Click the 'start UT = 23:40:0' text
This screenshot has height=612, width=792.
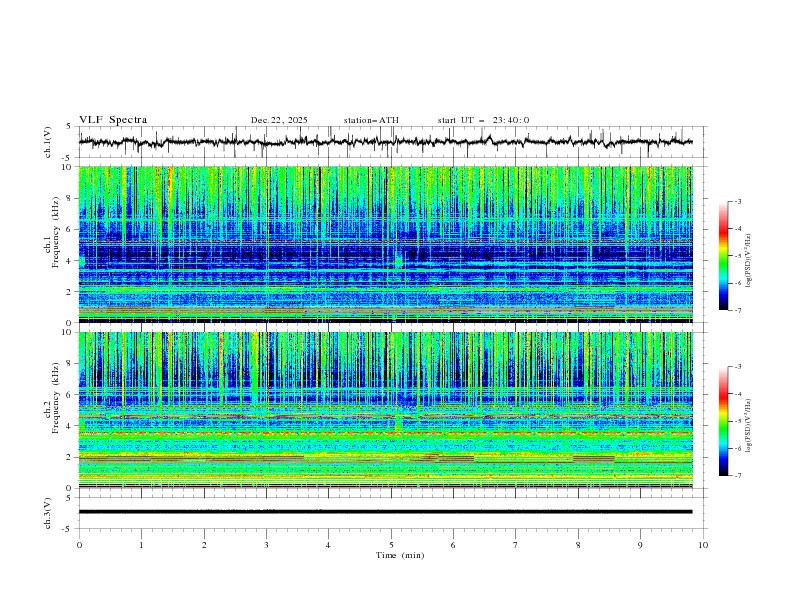pos(483,120)
